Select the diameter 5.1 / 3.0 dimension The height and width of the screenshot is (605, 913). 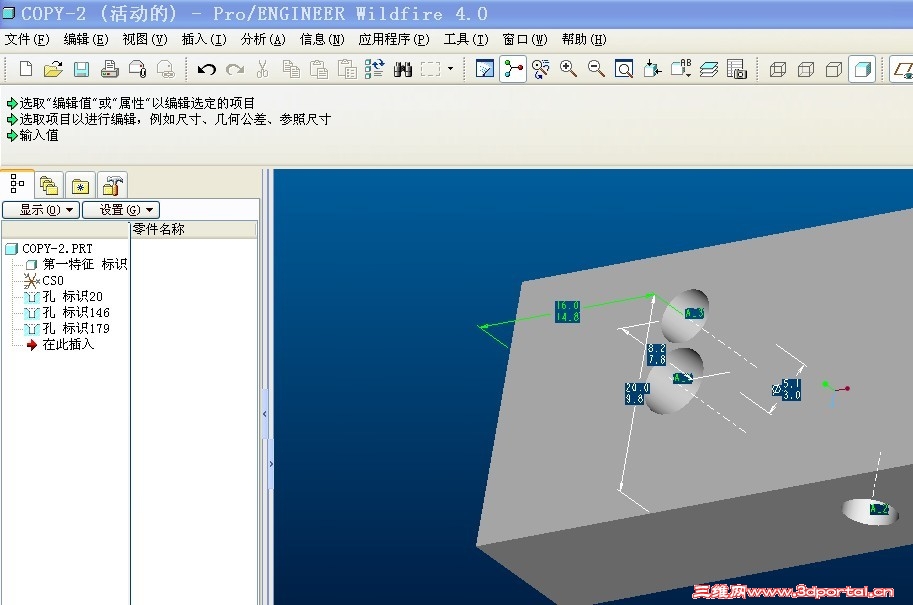(787, 390)
